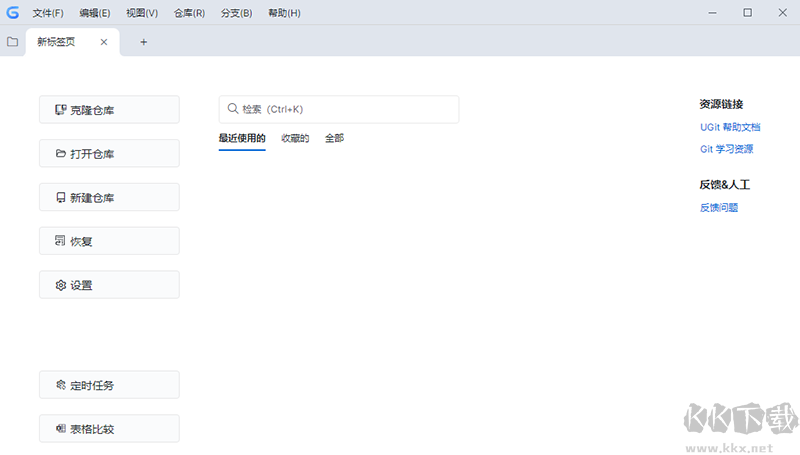
Task: Close the 新标签页 tab
Action: (104, 42)
